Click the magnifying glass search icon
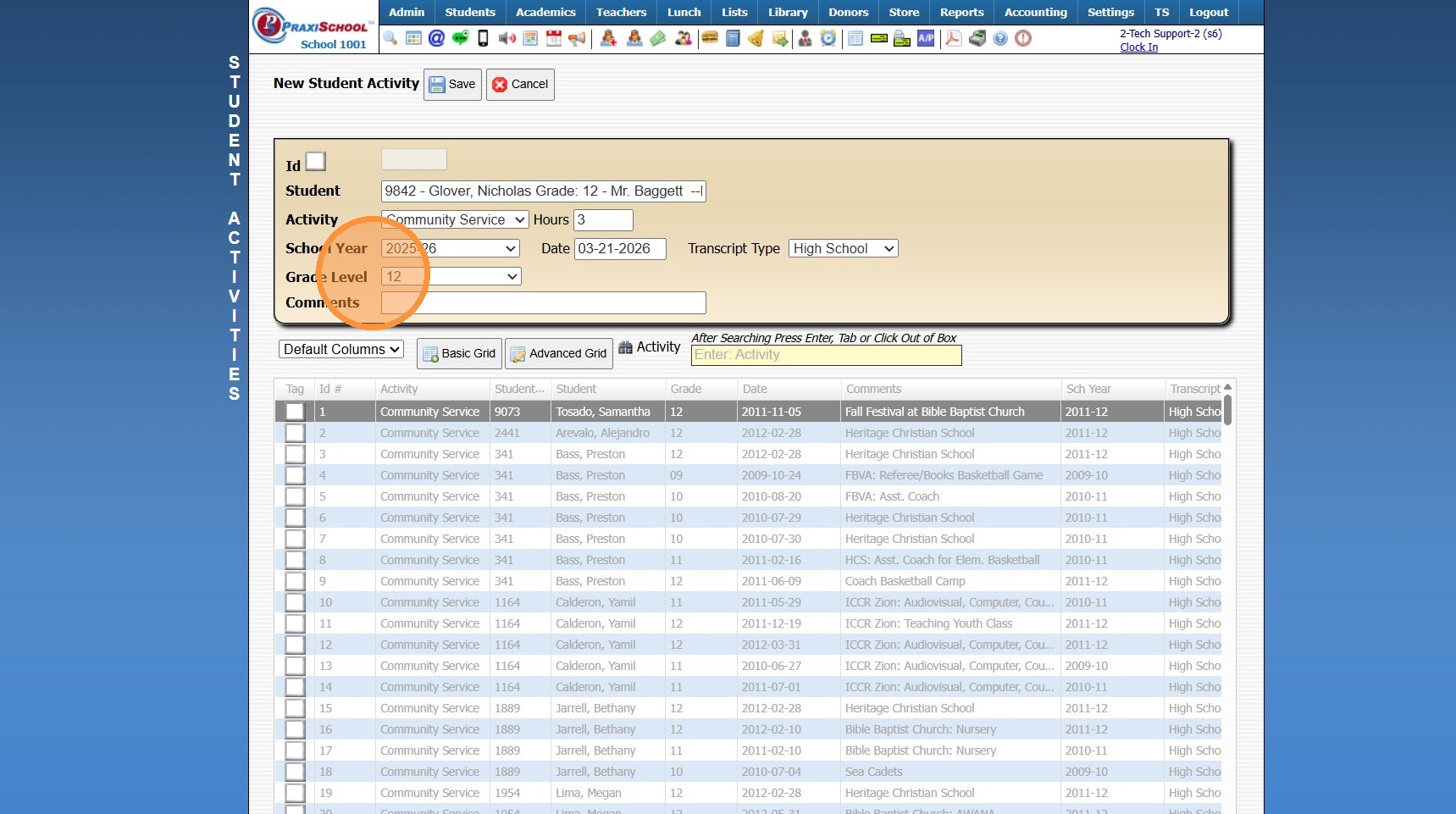1456x814 pixels. tap(390, 38)
